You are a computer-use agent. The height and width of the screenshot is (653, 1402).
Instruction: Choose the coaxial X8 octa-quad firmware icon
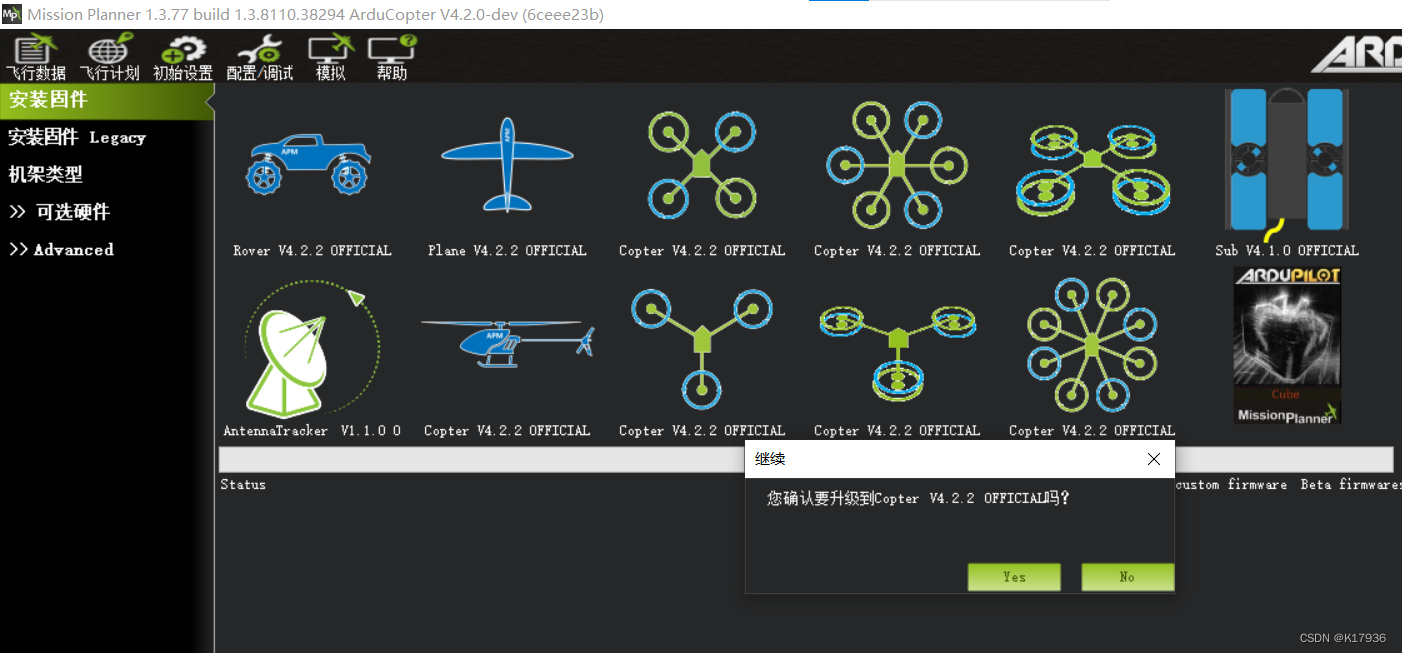[x=1092, y=170]
